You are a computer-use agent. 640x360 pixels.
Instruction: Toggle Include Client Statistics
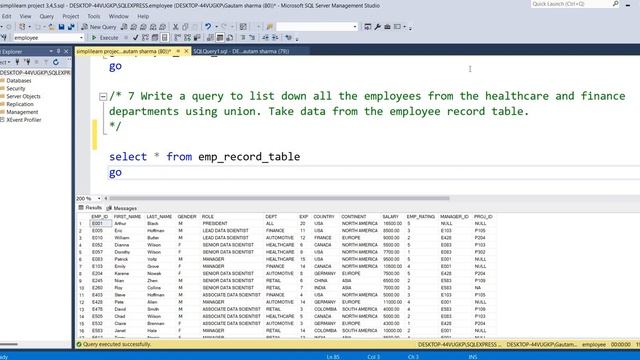(197, 38)
